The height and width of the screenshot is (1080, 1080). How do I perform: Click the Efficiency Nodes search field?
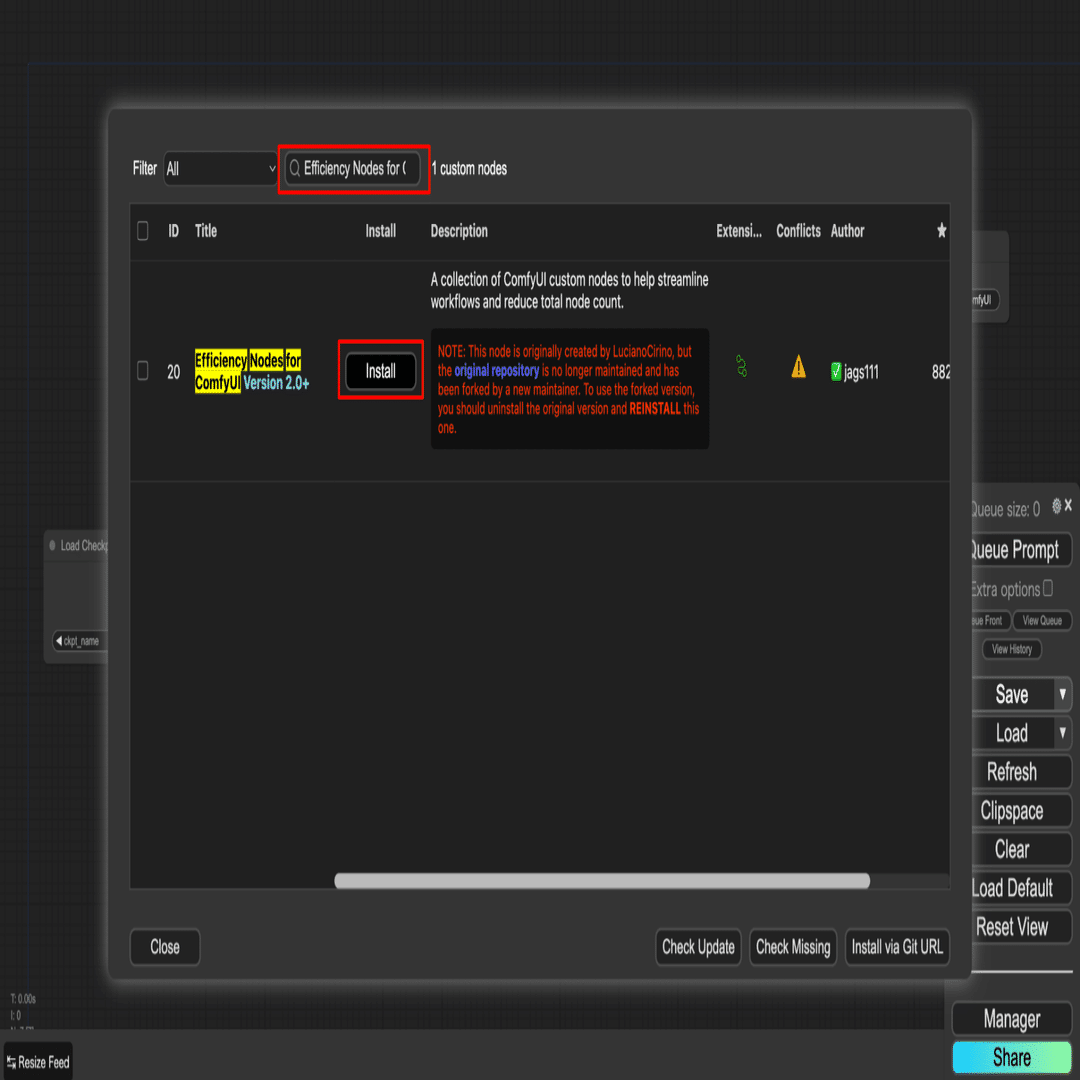(x=353, y=169)
